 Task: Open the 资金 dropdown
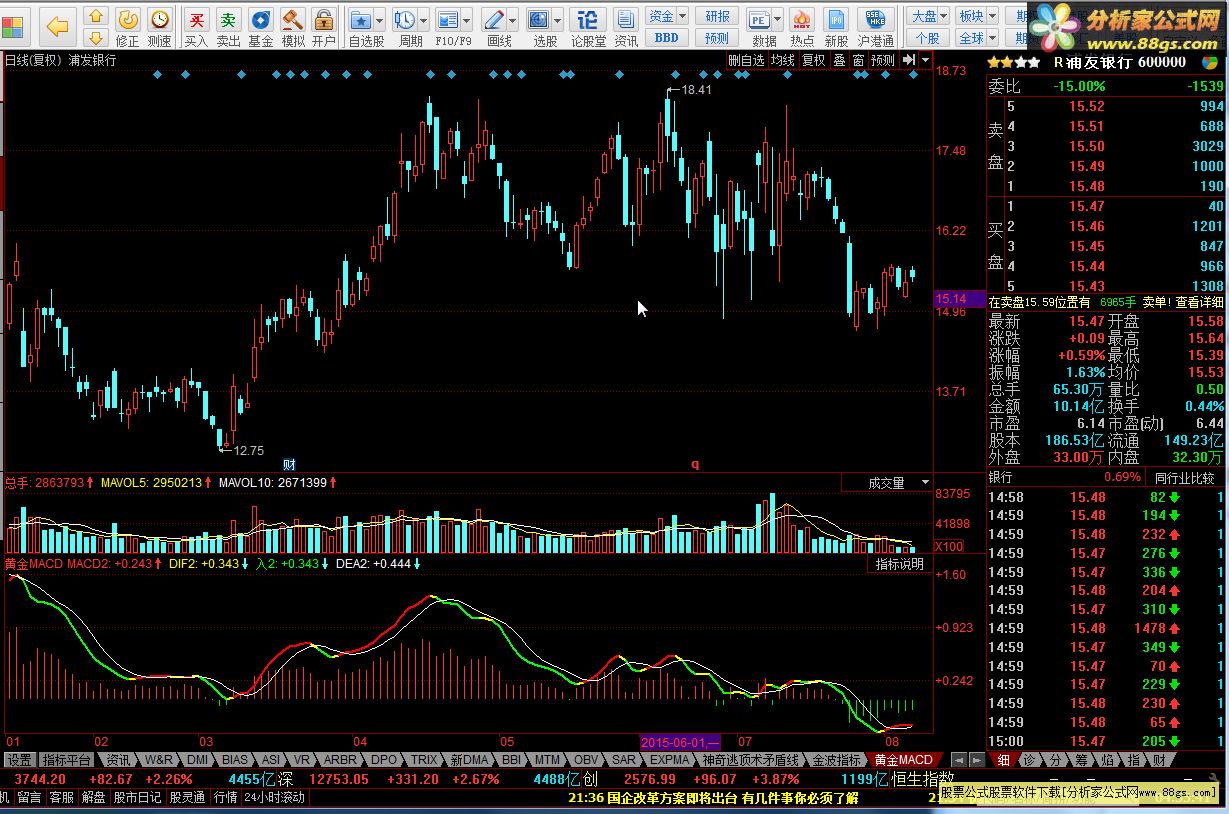(x=667, y=16)
